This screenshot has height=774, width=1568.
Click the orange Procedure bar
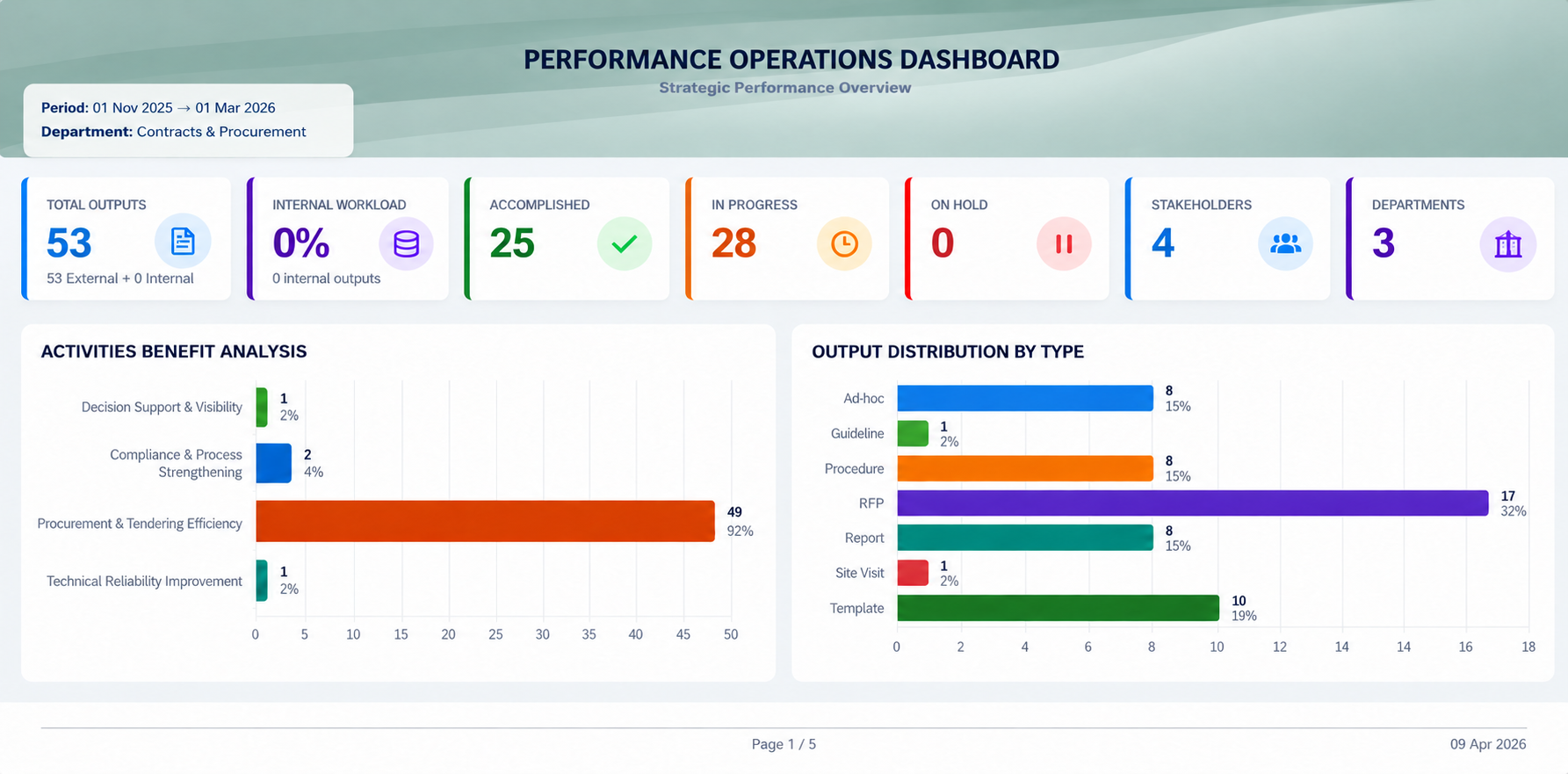[x=1025, y=468]
